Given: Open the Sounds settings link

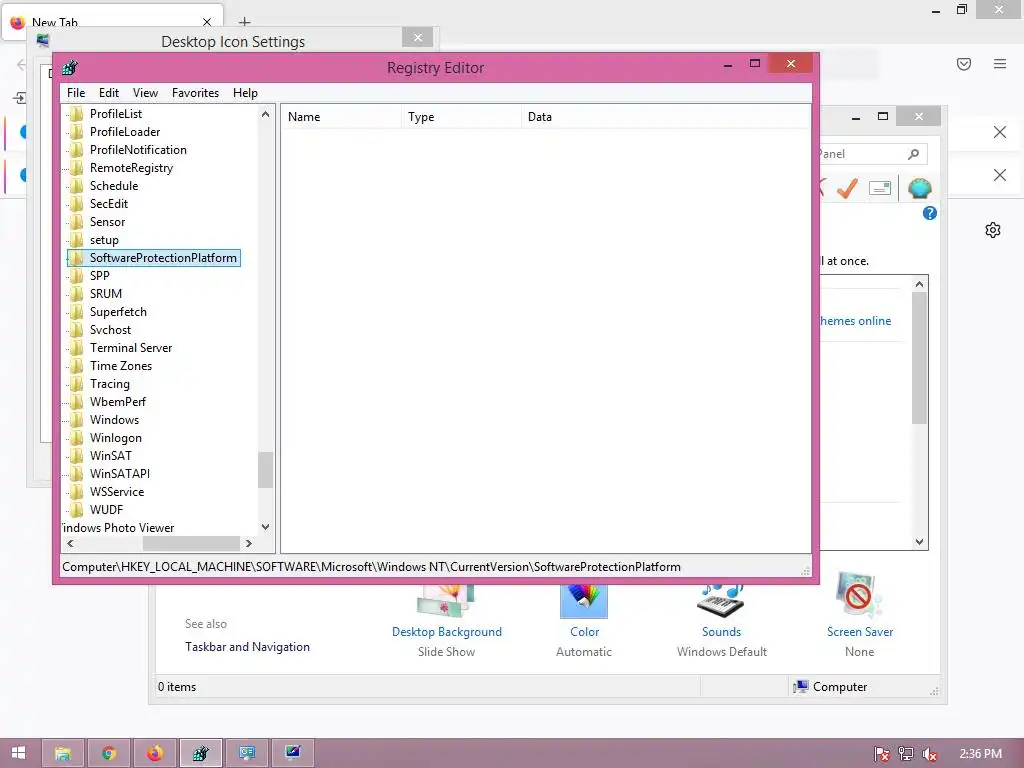Looking at the screenshot, I should [722, 632].
